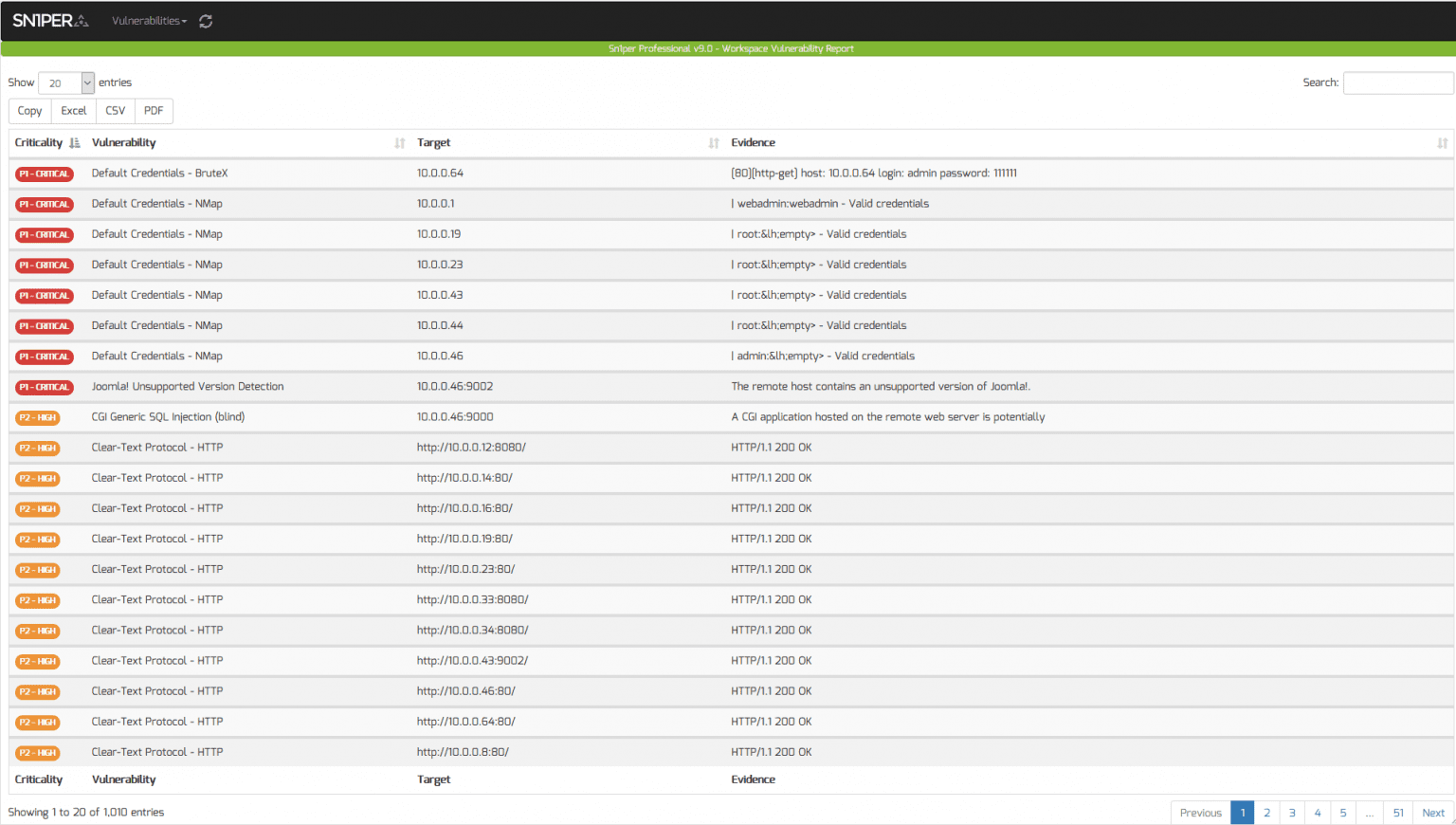Sort the table by Evidence column

pyautogui.click(x=1442, y=142)
